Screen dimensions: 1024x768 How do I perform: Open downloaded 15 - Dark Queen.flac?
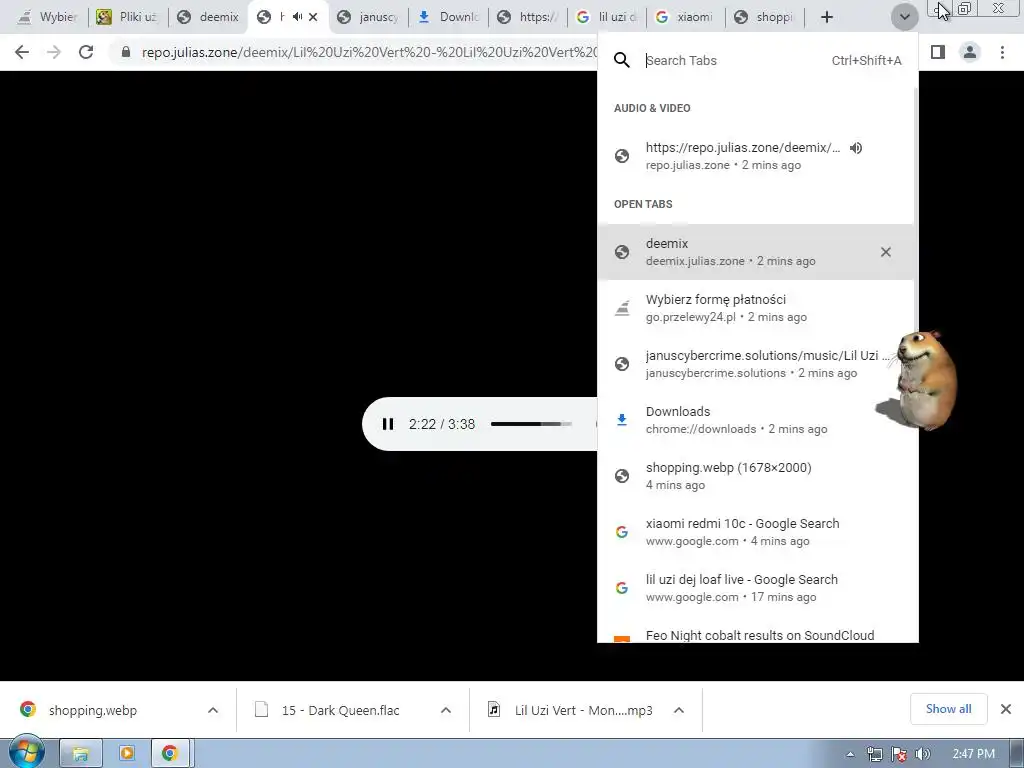point(340,710)
